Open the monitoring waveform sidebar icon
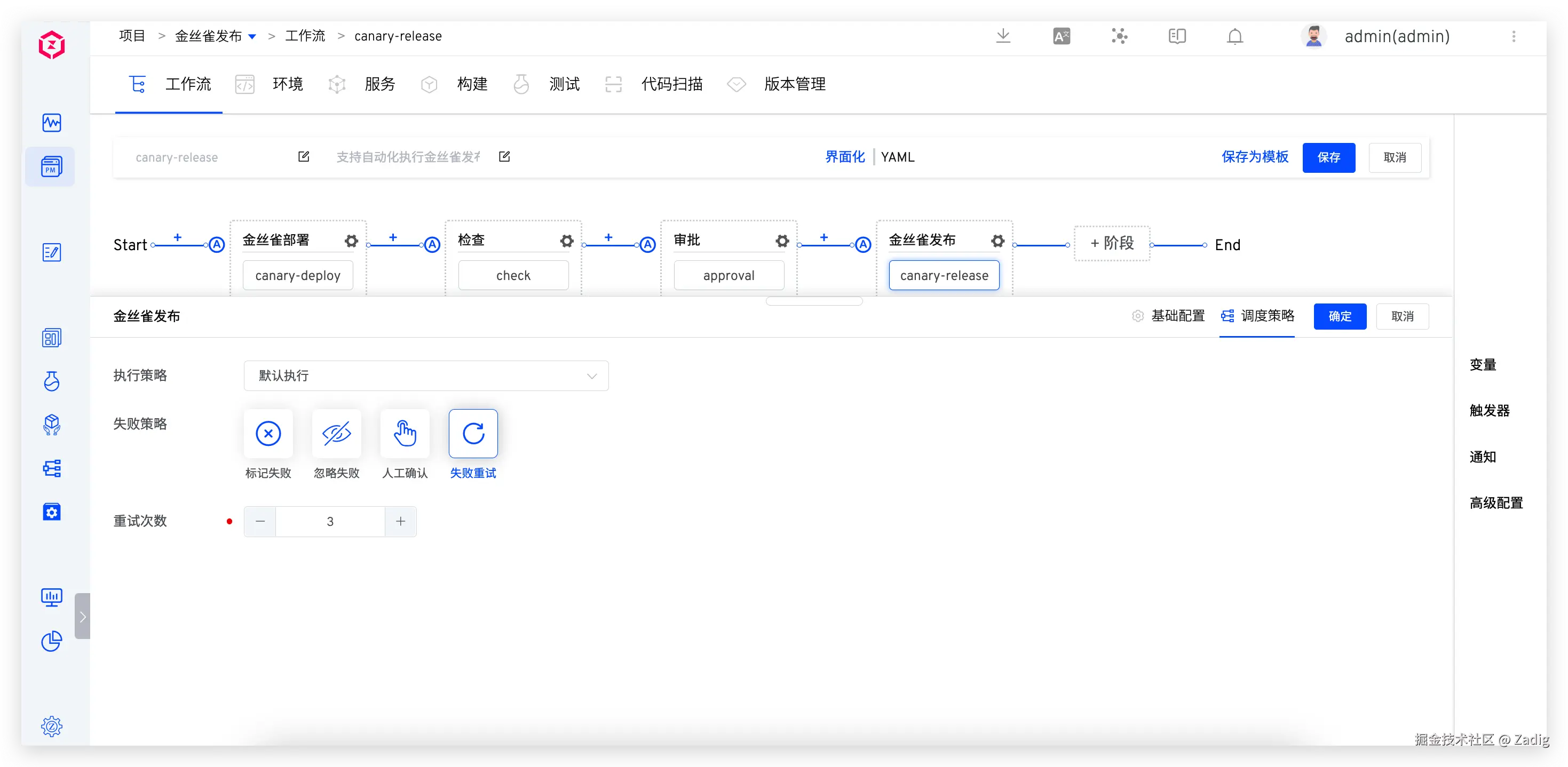 pyautogui.click(x=52, y=123)
